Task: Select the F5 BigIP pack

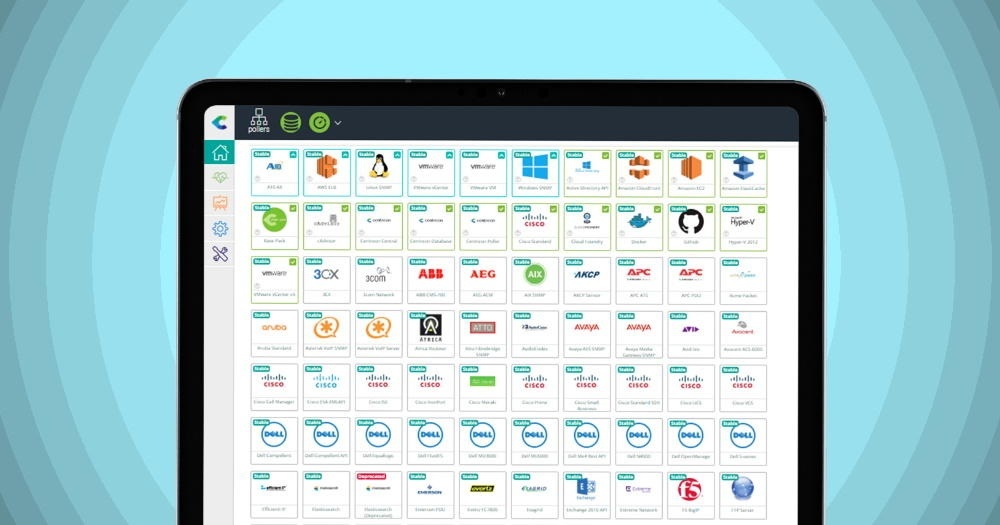Action: [691, 496]
